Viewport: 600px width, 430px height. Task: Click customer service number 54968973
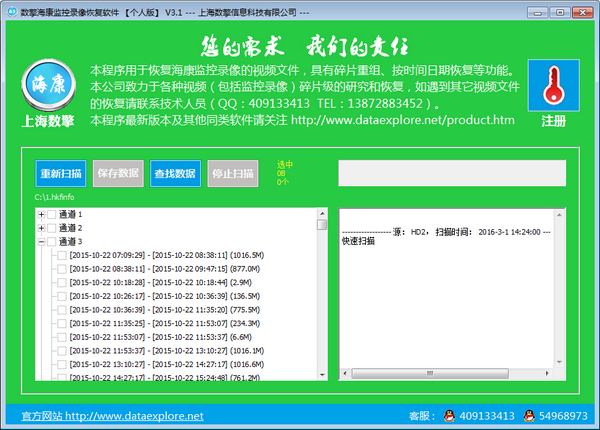tap(563, 416)
